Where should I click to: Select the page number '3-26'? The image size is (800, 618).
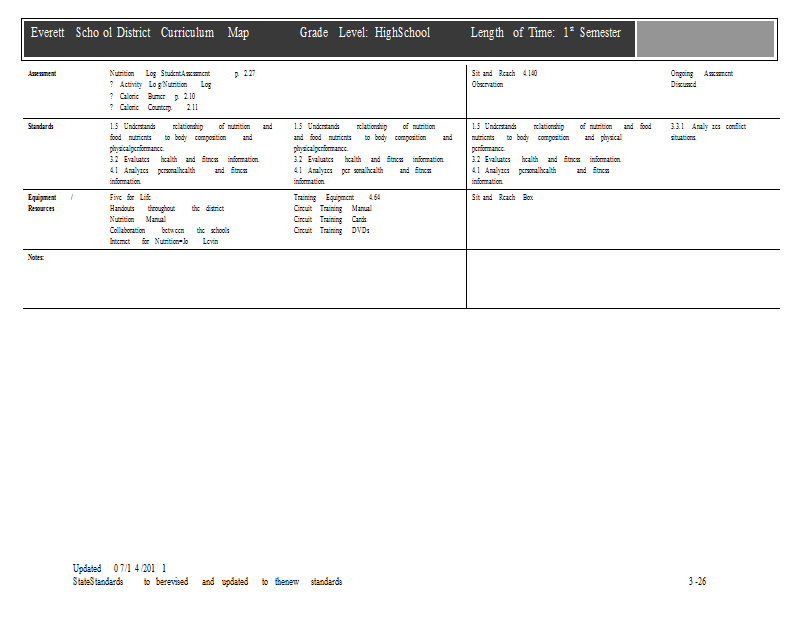(697, 581)
